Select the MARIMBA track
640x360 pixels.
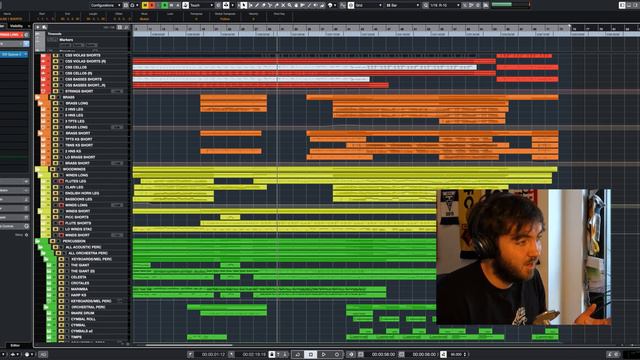tap(80, 289)
